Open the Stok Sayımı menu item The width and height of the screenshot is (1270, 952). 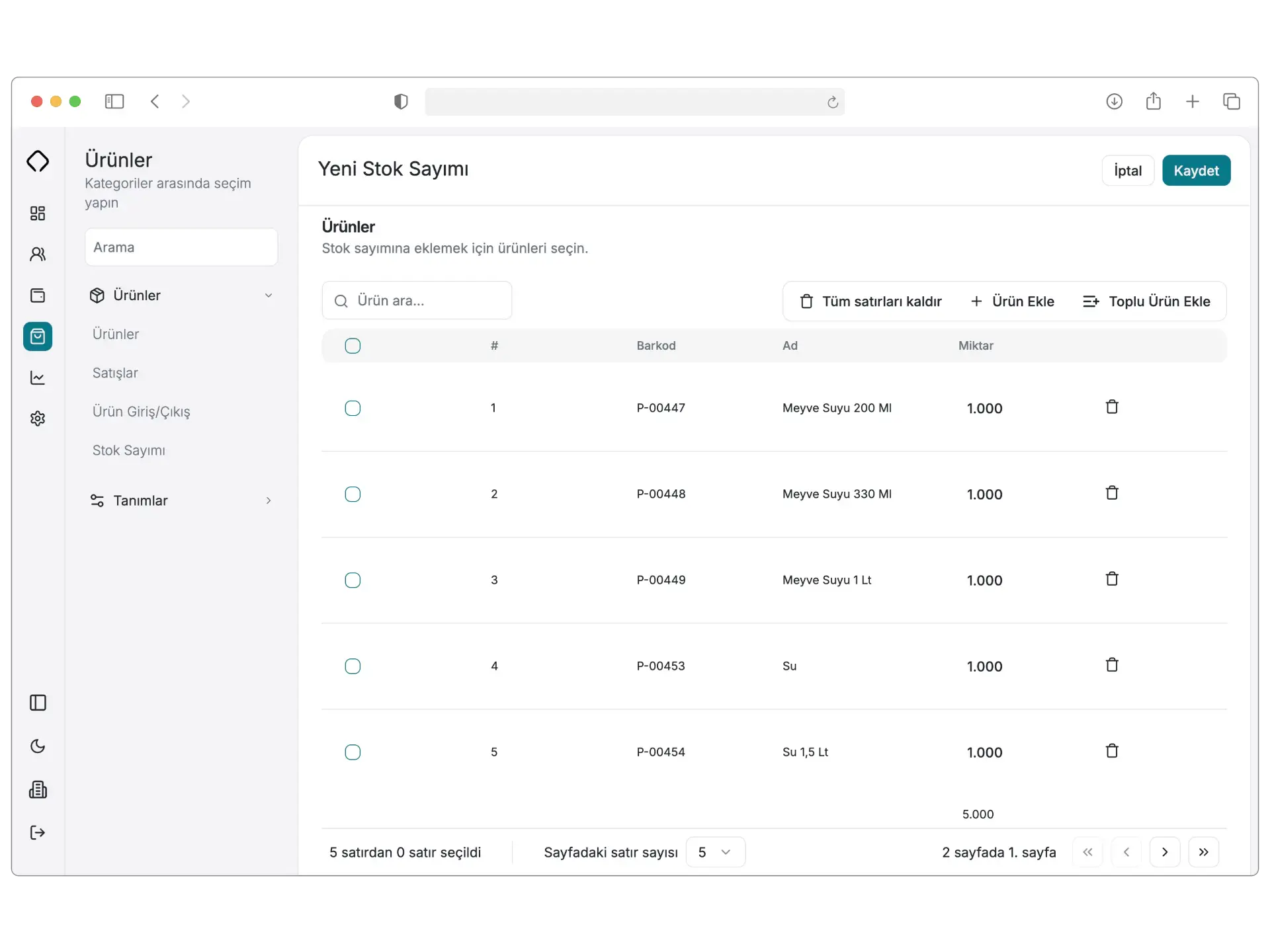[129, 450]
